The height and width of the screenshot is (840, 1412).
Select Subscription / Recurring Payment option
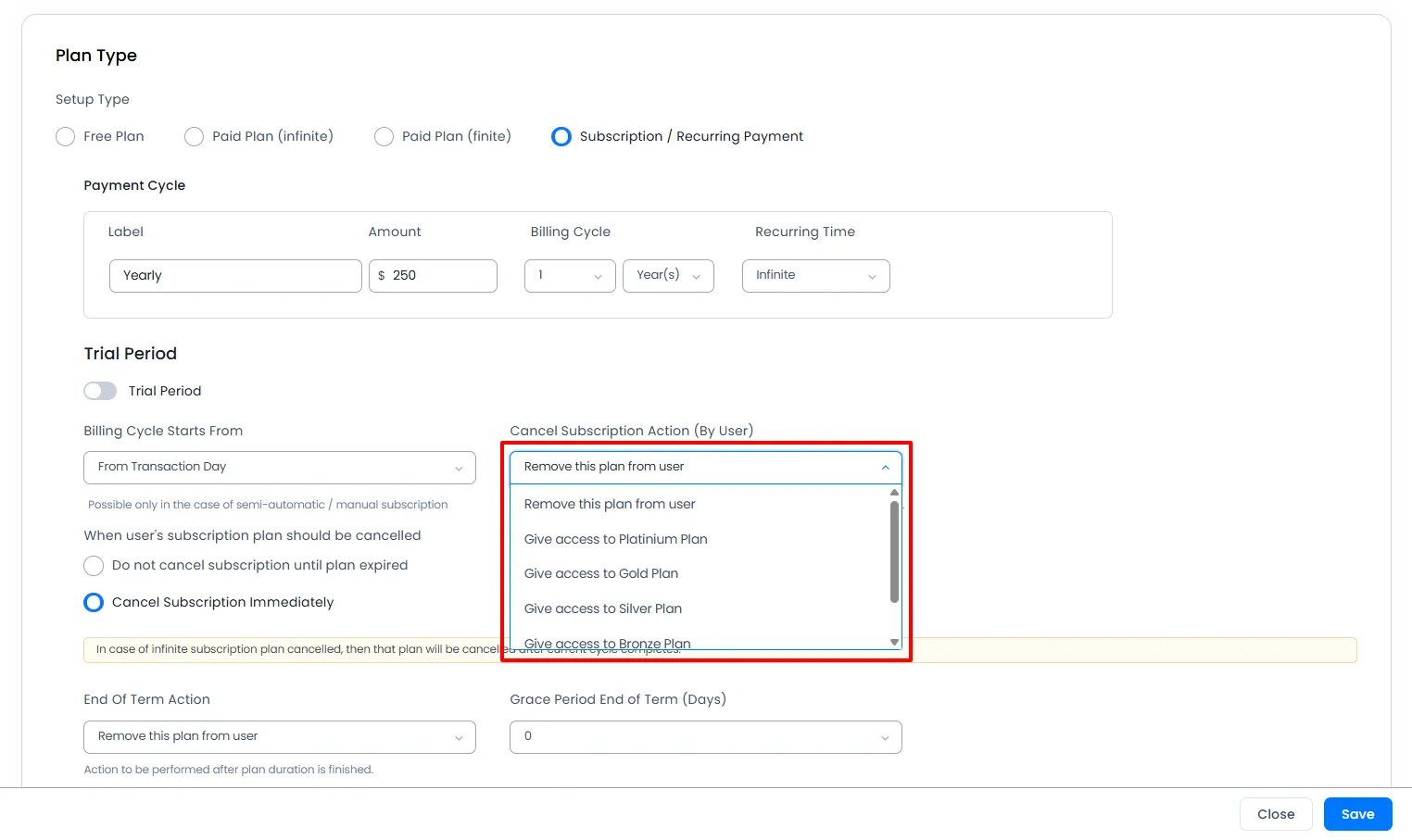[561, 137]
